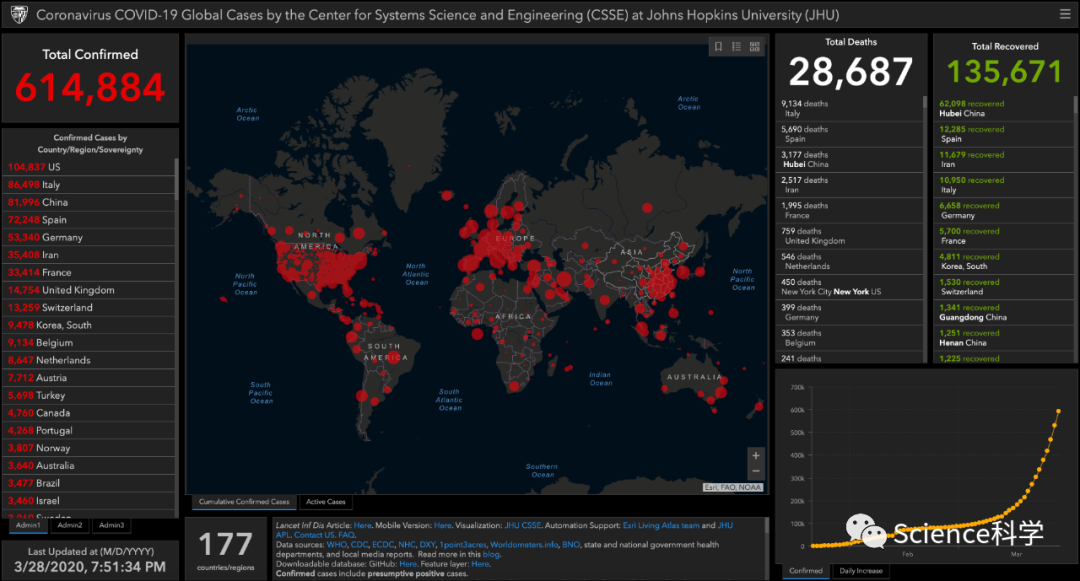The height and width of the screenshot is (581, 1080).
Task: Zoom out the map with minus button
Action: click(x=756, y=472)
